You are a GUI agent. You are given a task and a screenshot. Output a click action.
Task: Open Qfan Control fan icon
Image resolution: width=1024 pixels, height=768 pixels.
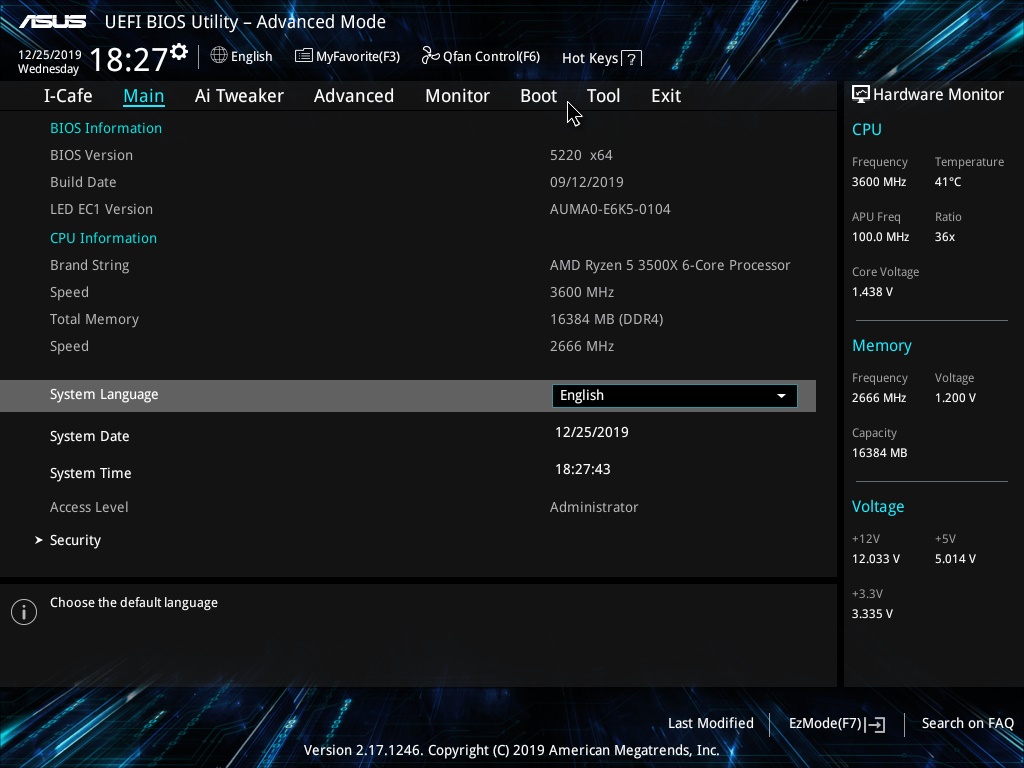(430, 56)
